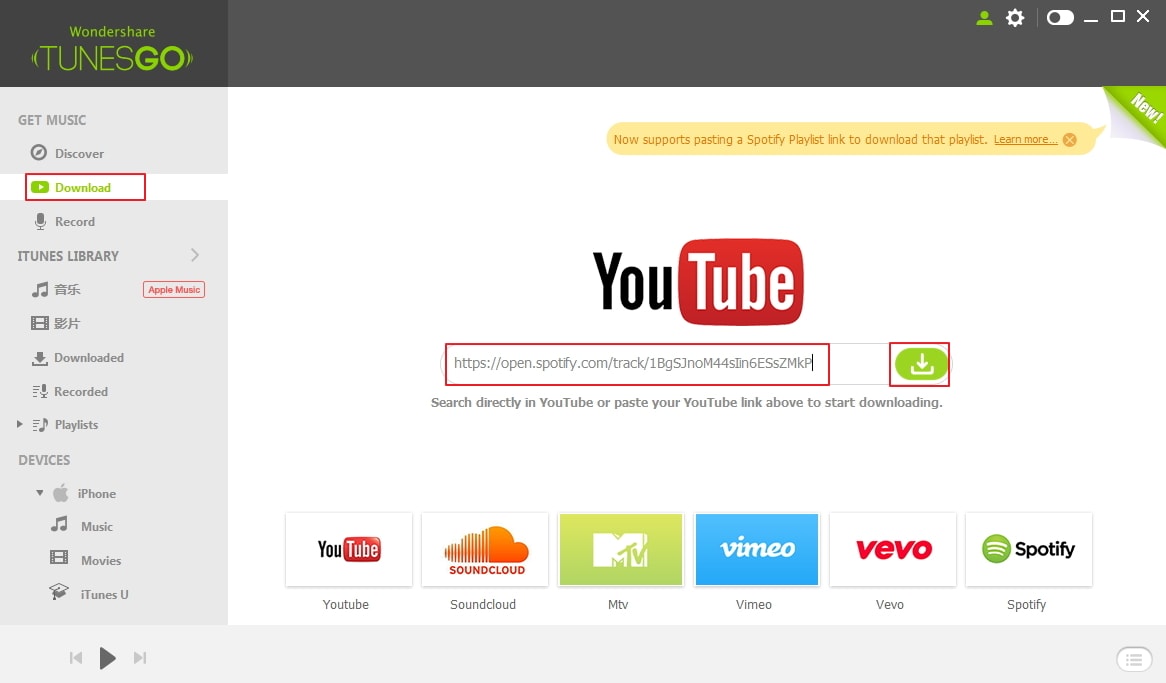Screen dimensions: 1166x683
Task: Toggle the mini-mode switch in title bar
Action: click(1060, 17)
